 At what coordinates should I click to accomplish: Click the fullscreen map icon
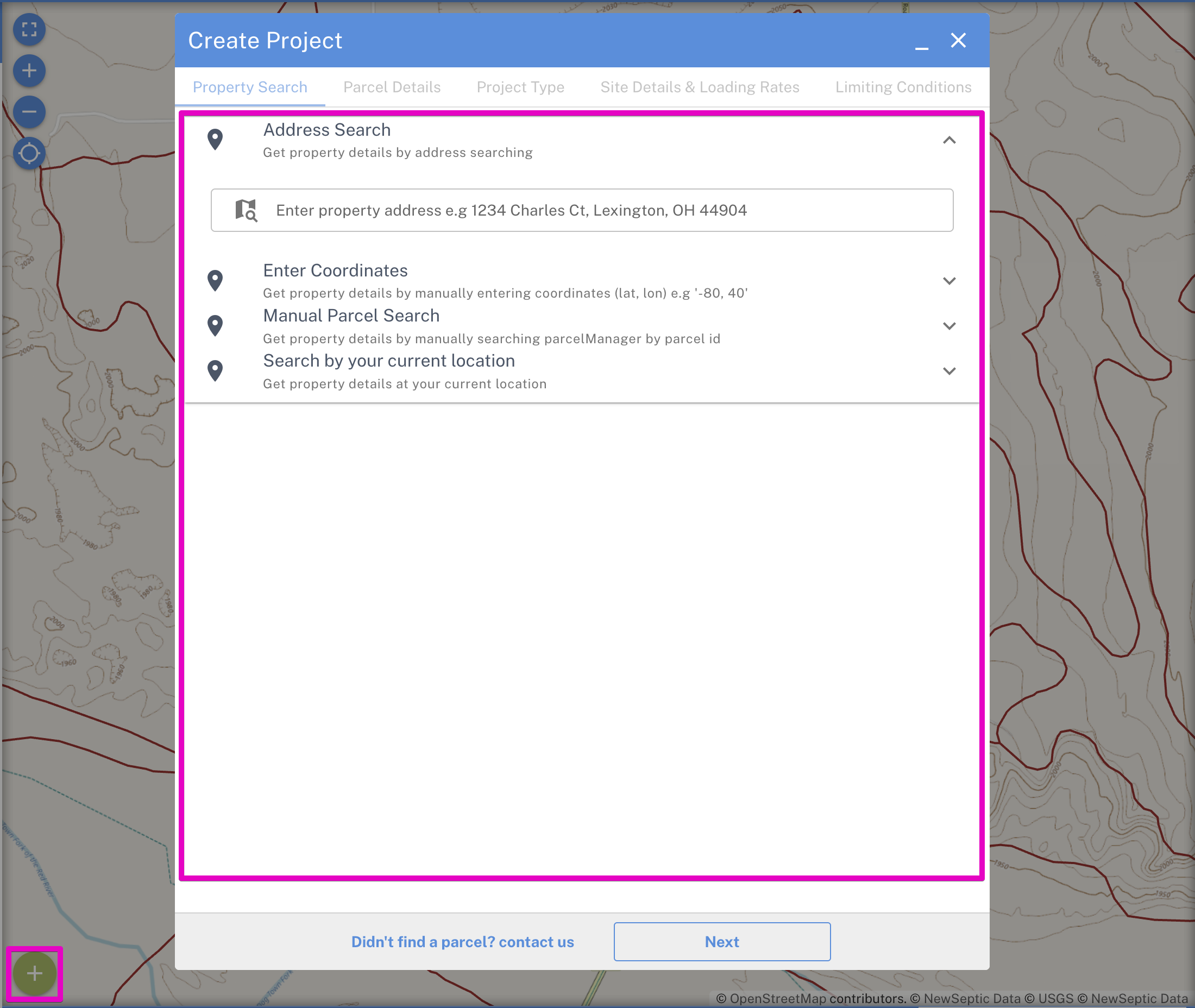[x=29, y=29]
